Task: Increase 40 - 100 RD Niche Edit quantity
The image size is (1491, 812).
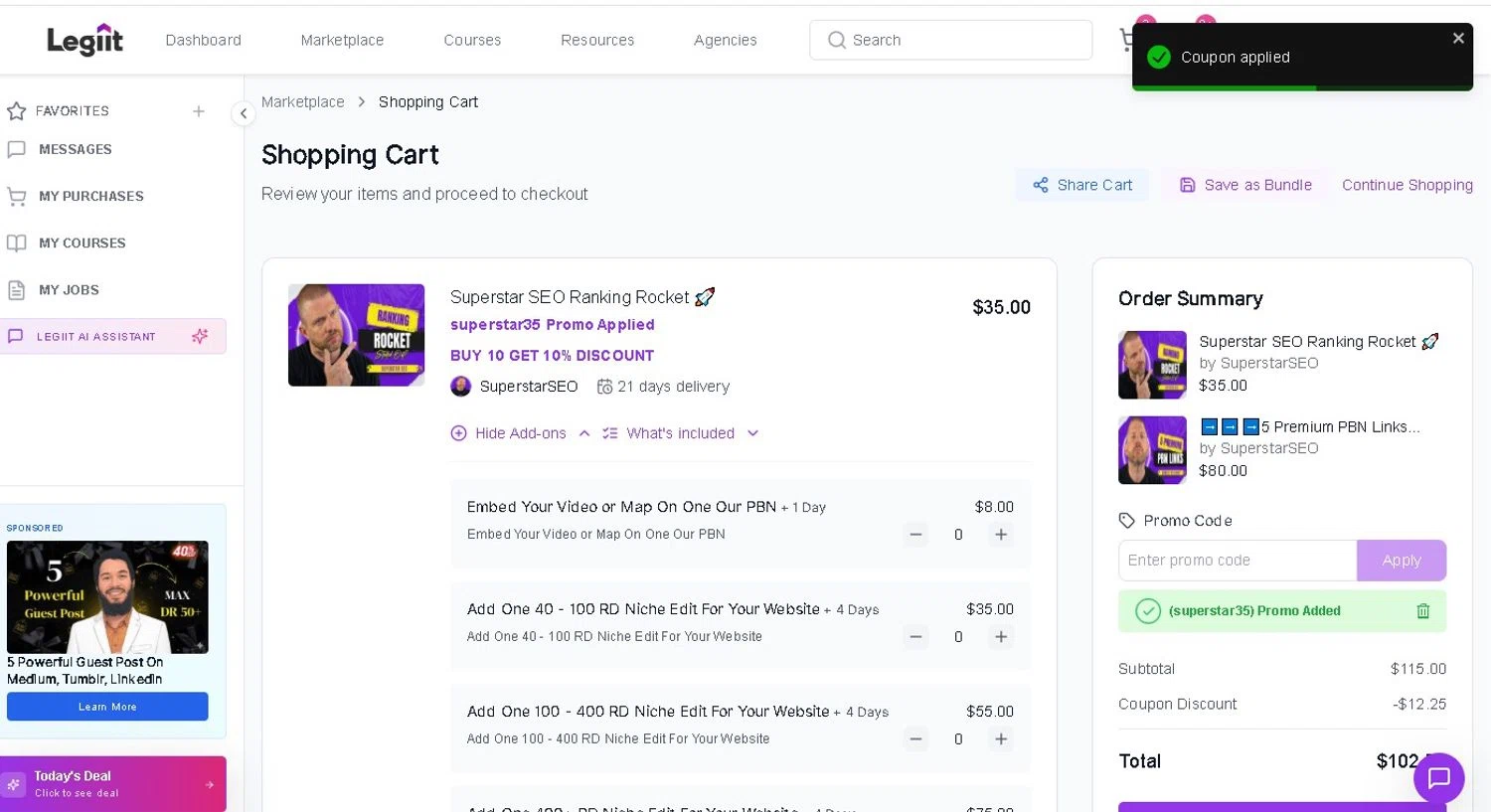Action: 1001,637
